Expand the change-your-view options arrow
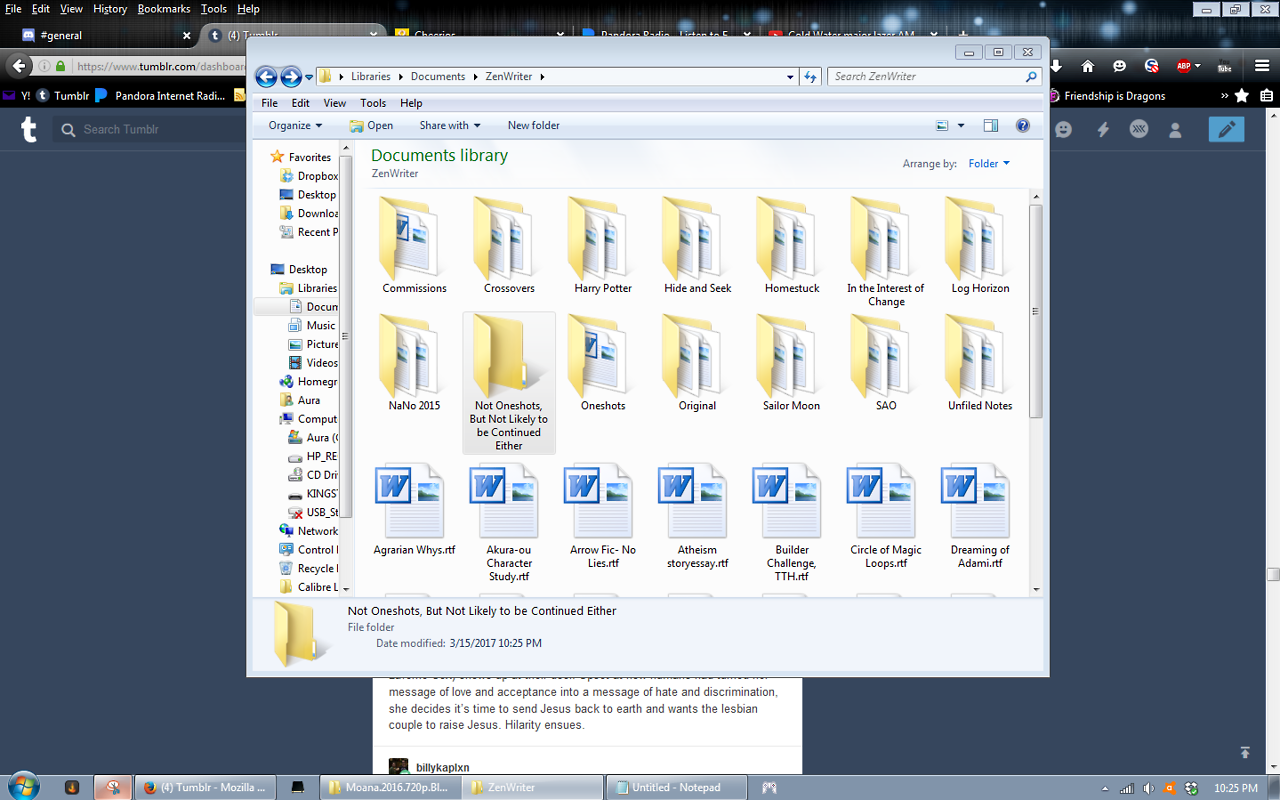1280x800 pixels. (x=961, y=126)
